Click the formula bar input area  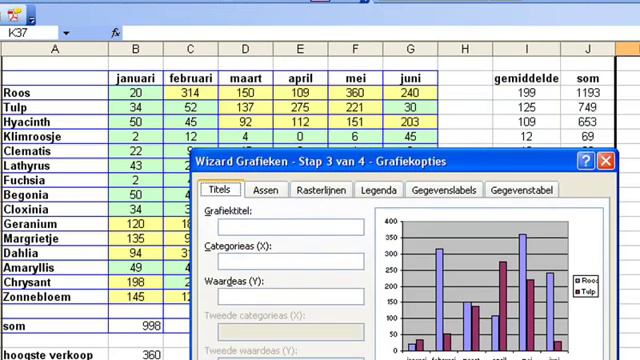point(380,33)
